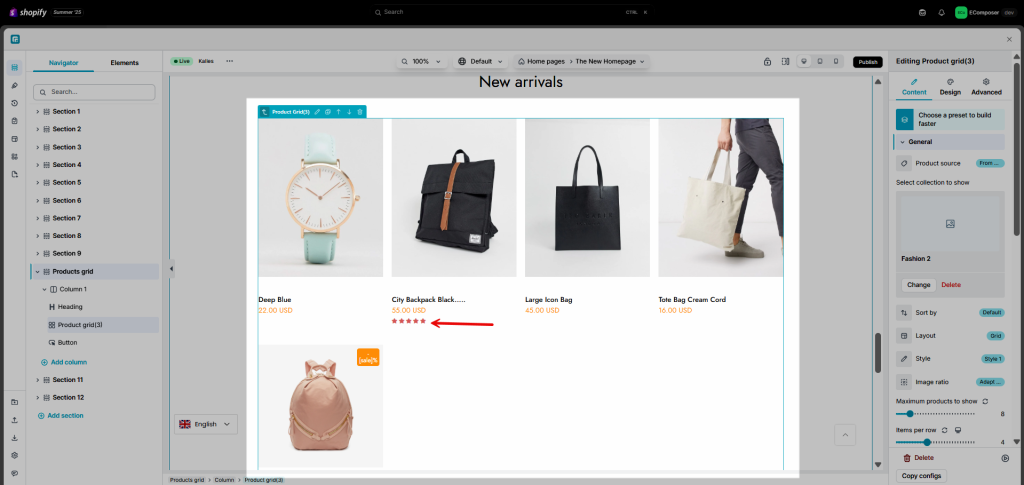The width and height of the screenshot is (1024, 485).
Task: Click the EComposer app logo
Action: [15, 39]
